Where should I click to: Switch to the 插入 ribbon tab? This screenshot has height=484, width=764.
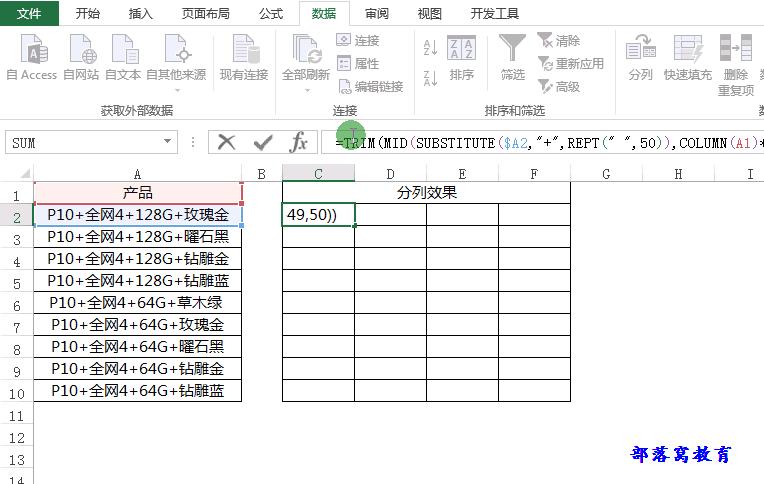click(x=140, y=13)
